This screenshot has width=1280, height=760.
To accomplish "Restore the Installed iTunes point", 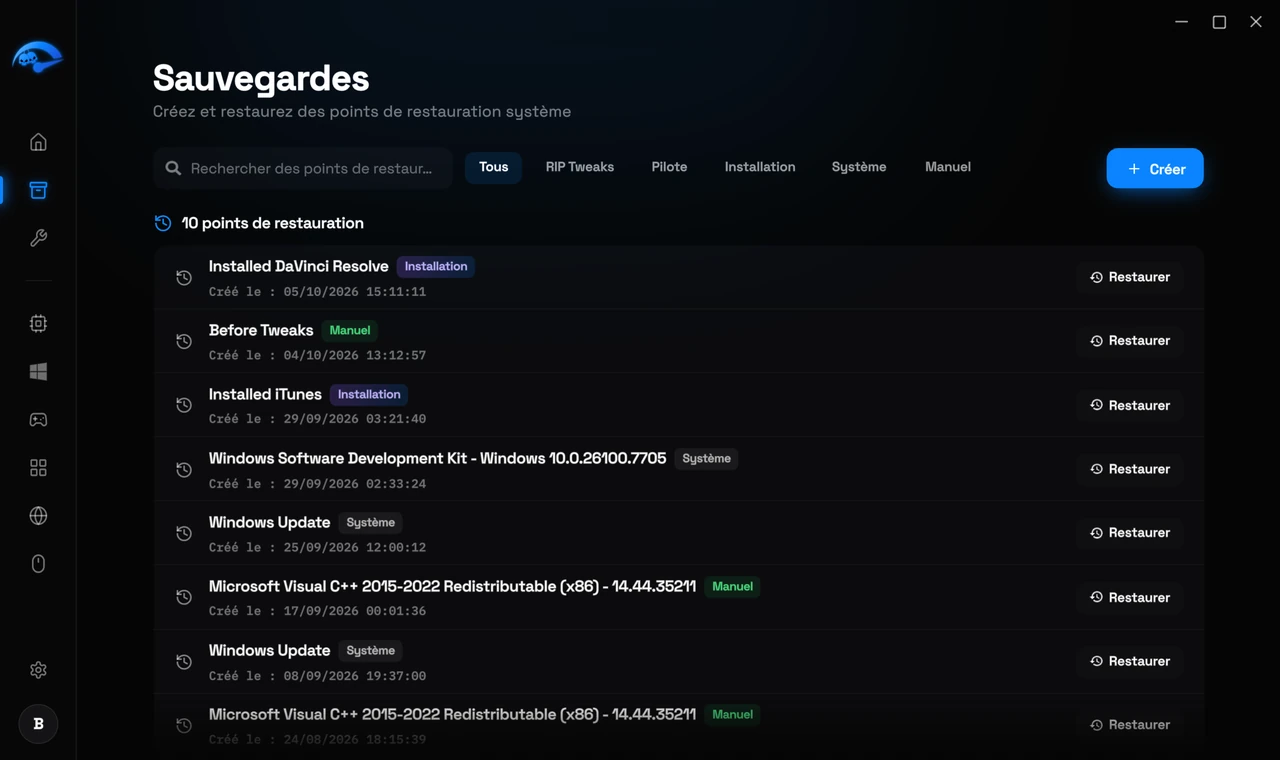I will pyautogui.click(x=1130, y=405).
